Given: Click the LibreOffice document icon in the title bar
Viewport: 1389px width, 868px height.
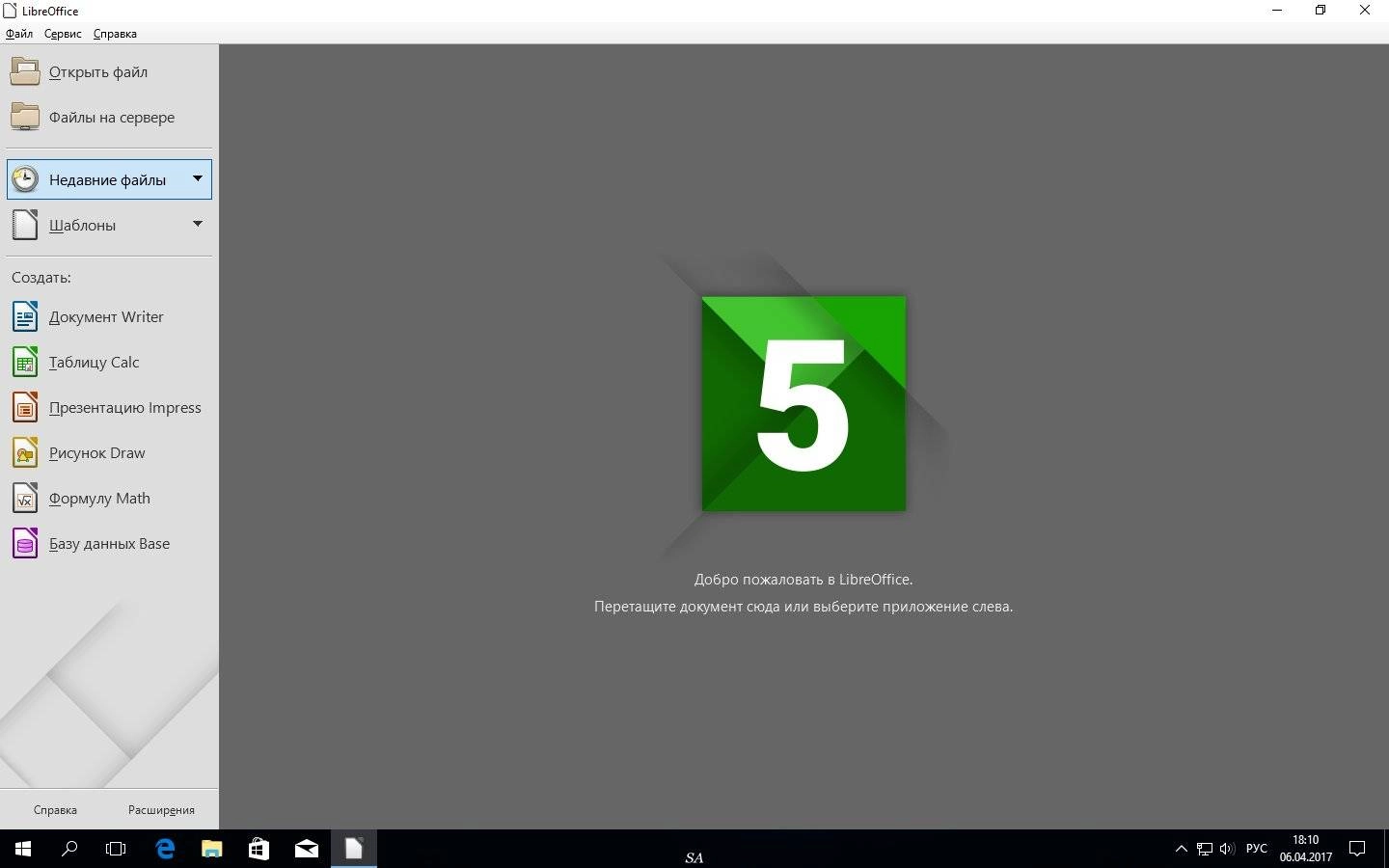Looking at the screenshot, I should (x=11, y=11).
